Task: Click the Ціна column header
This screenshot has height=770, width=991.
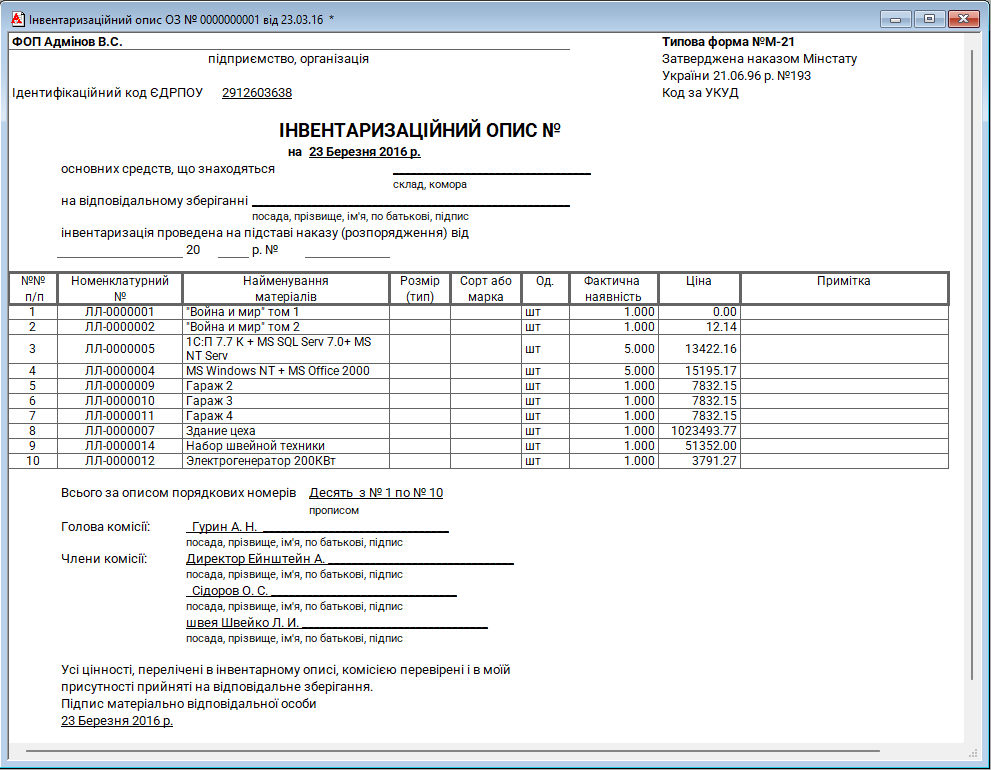Action: [699, 281]
